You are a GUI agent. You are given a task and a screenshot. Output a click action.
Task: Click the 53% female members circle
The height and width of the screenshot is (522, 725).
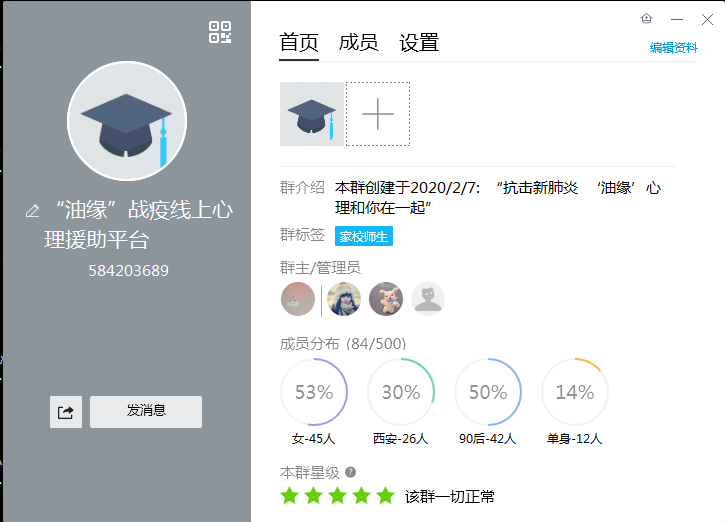pos(313,392)
